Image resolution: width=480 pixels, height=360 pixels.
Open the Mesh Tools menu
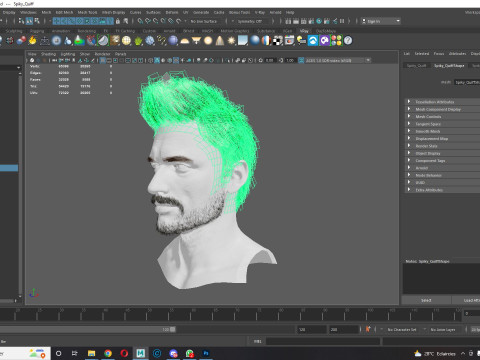click(x=87, y=12)
